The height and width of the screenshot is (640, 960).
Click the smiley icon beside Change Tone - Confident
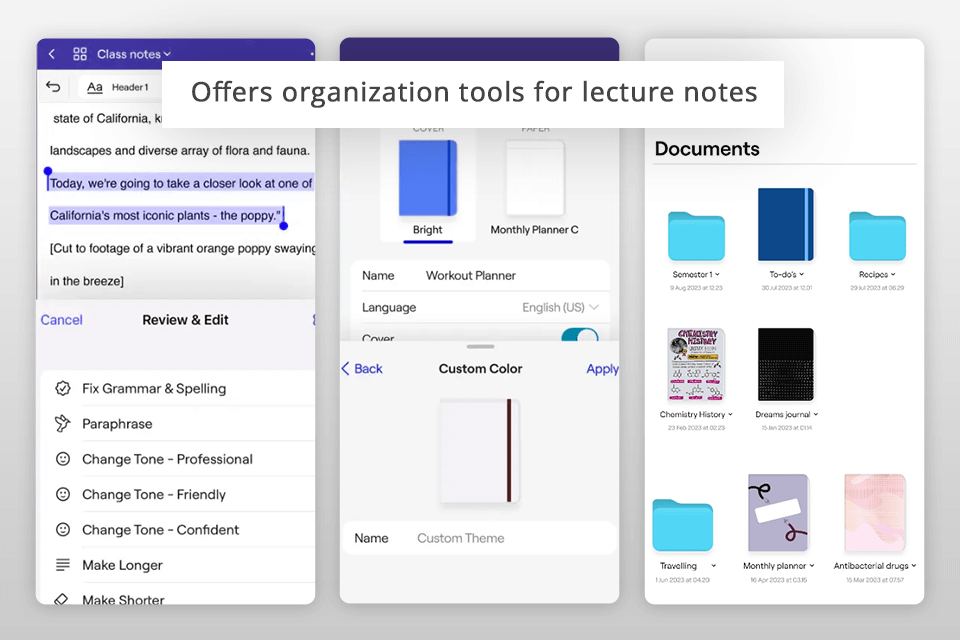click(x=62, y=529)
